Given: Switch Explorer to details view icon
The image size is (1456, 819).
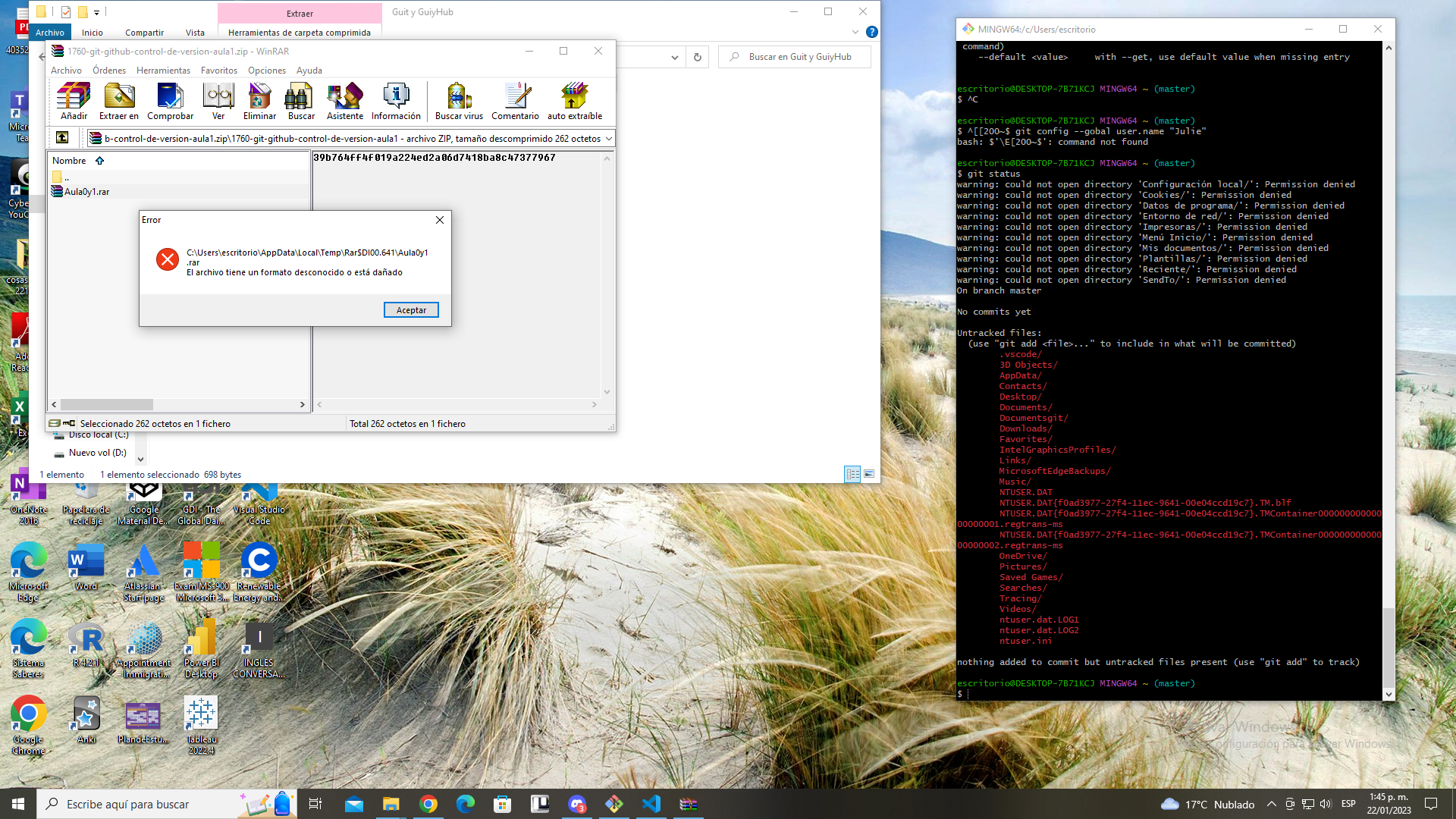Looking at the screenshot, I should pos(852,474).
